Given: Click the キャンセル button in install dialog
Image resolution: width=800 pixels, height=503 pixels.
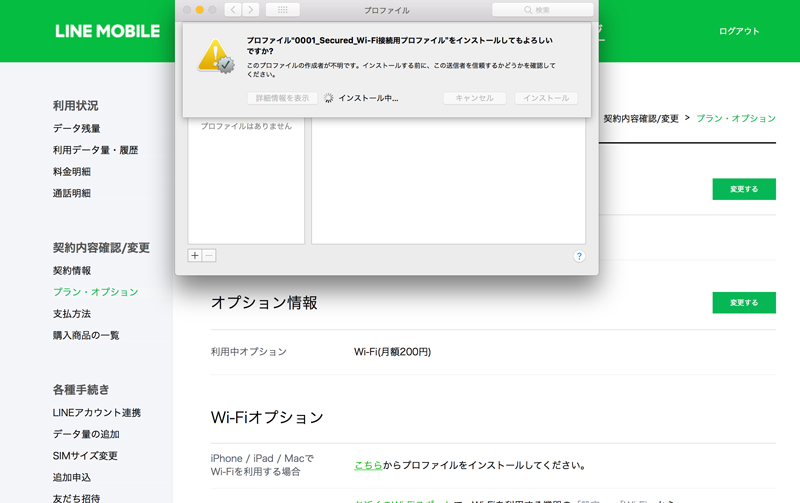Looking at the screenshot, I should [x=474, y=98].
